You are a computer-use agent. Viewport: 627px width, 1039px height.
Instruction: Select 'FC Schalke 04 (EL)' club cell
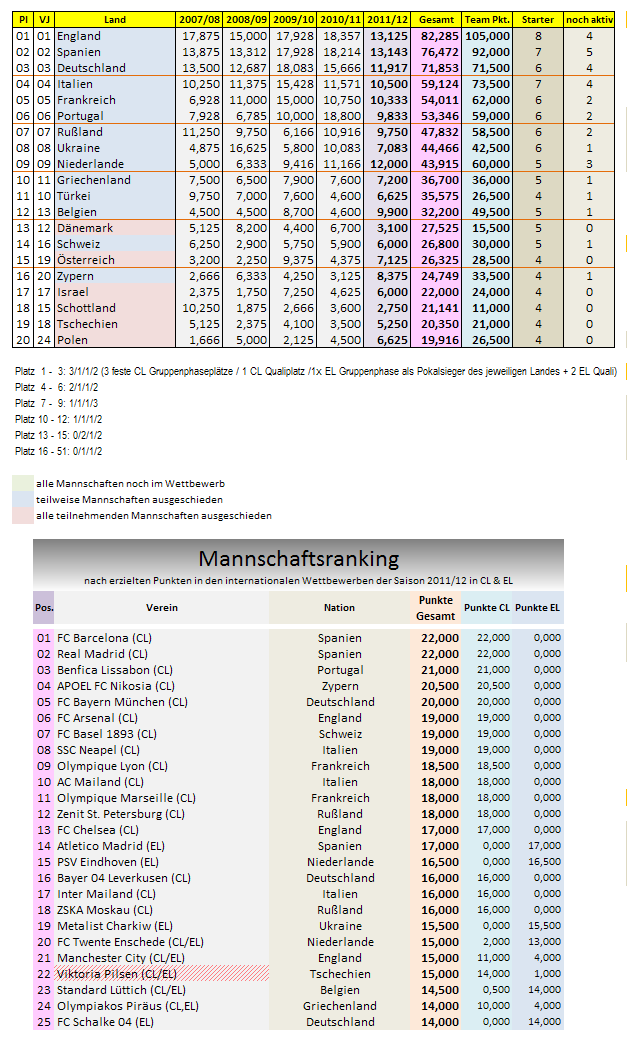[162, 1022]
